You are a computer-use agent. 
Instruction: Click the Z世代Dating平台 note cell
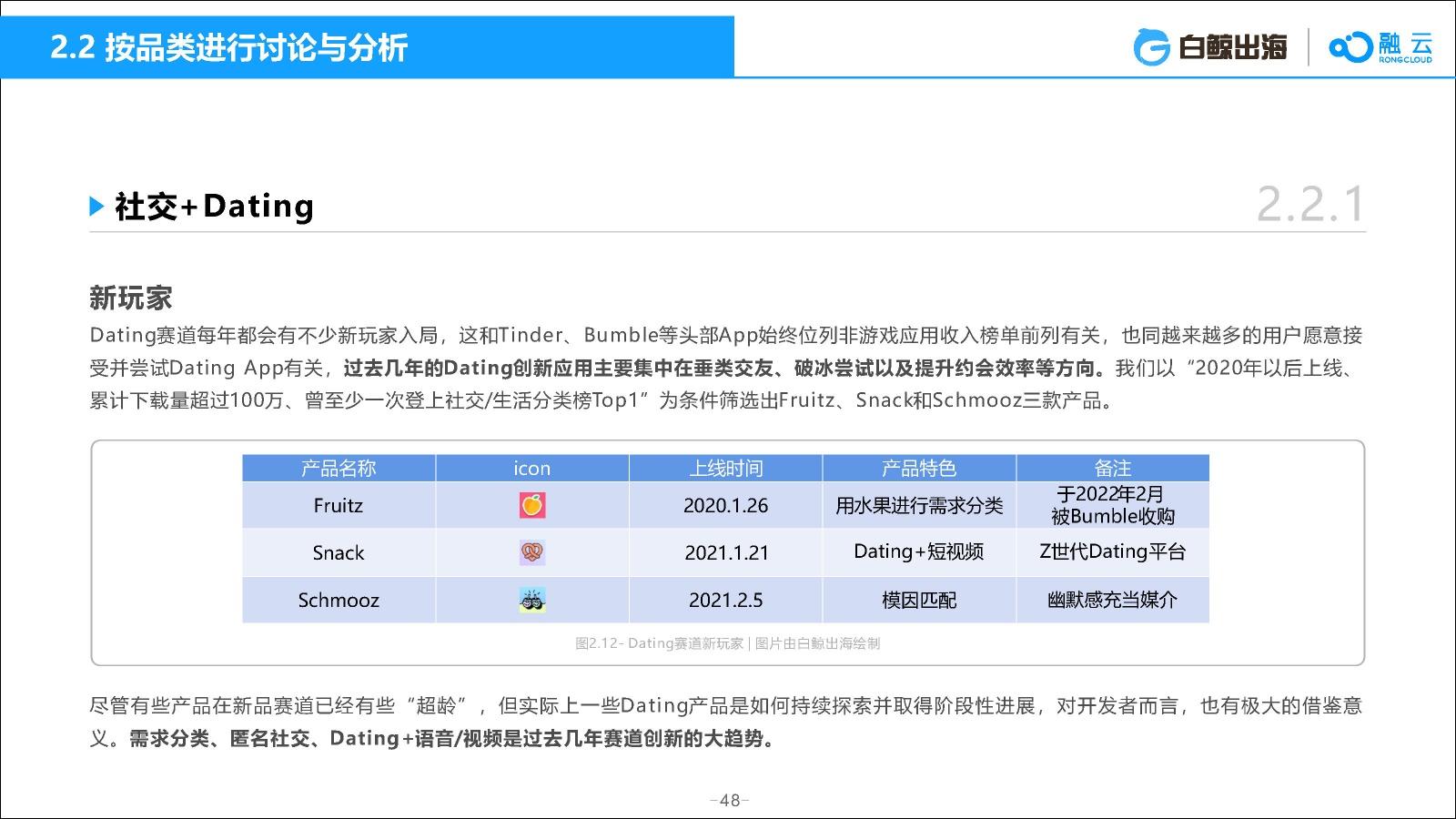1113,552
